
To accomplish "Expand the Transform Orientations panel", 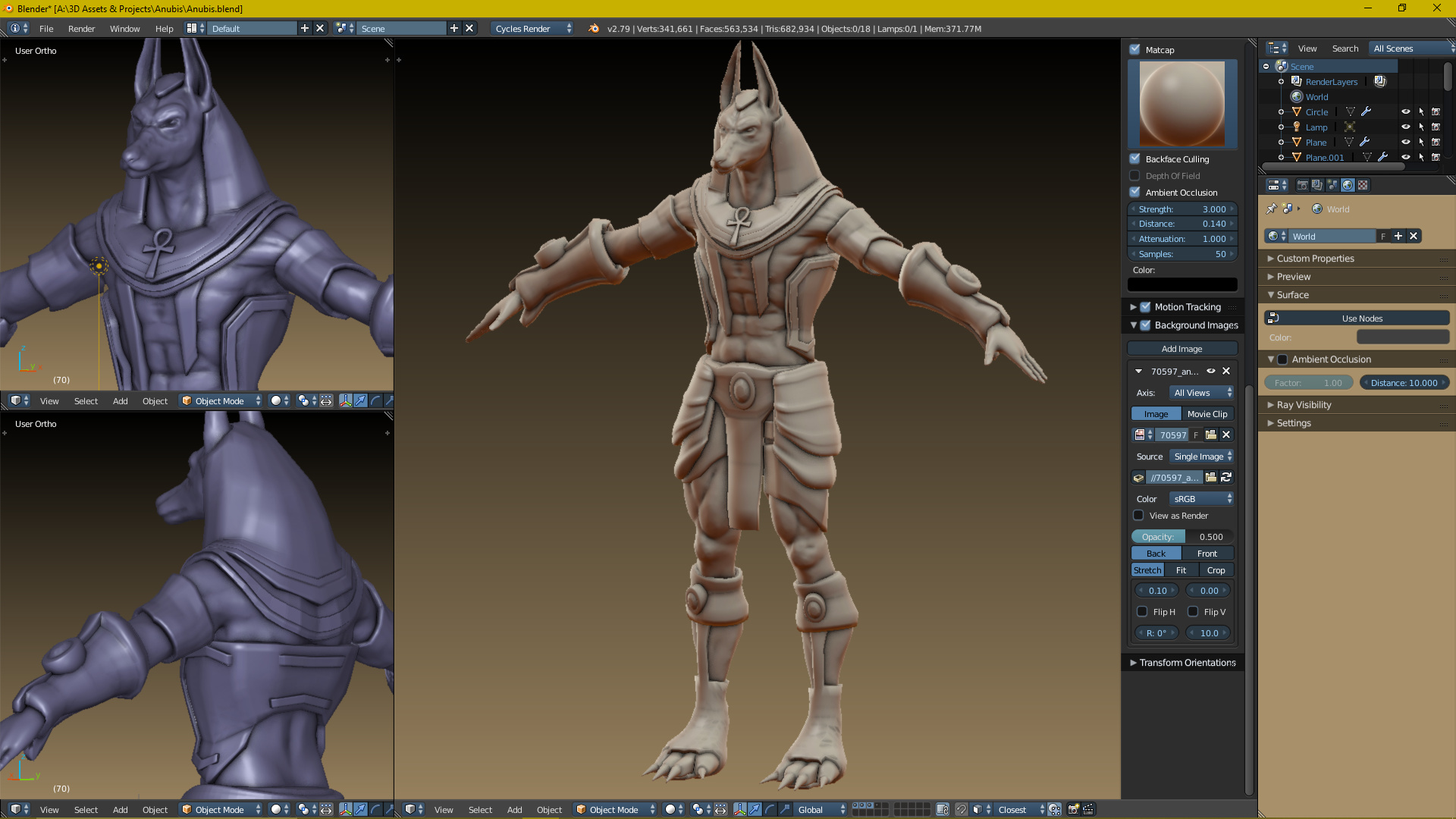I will (1183, 662).
